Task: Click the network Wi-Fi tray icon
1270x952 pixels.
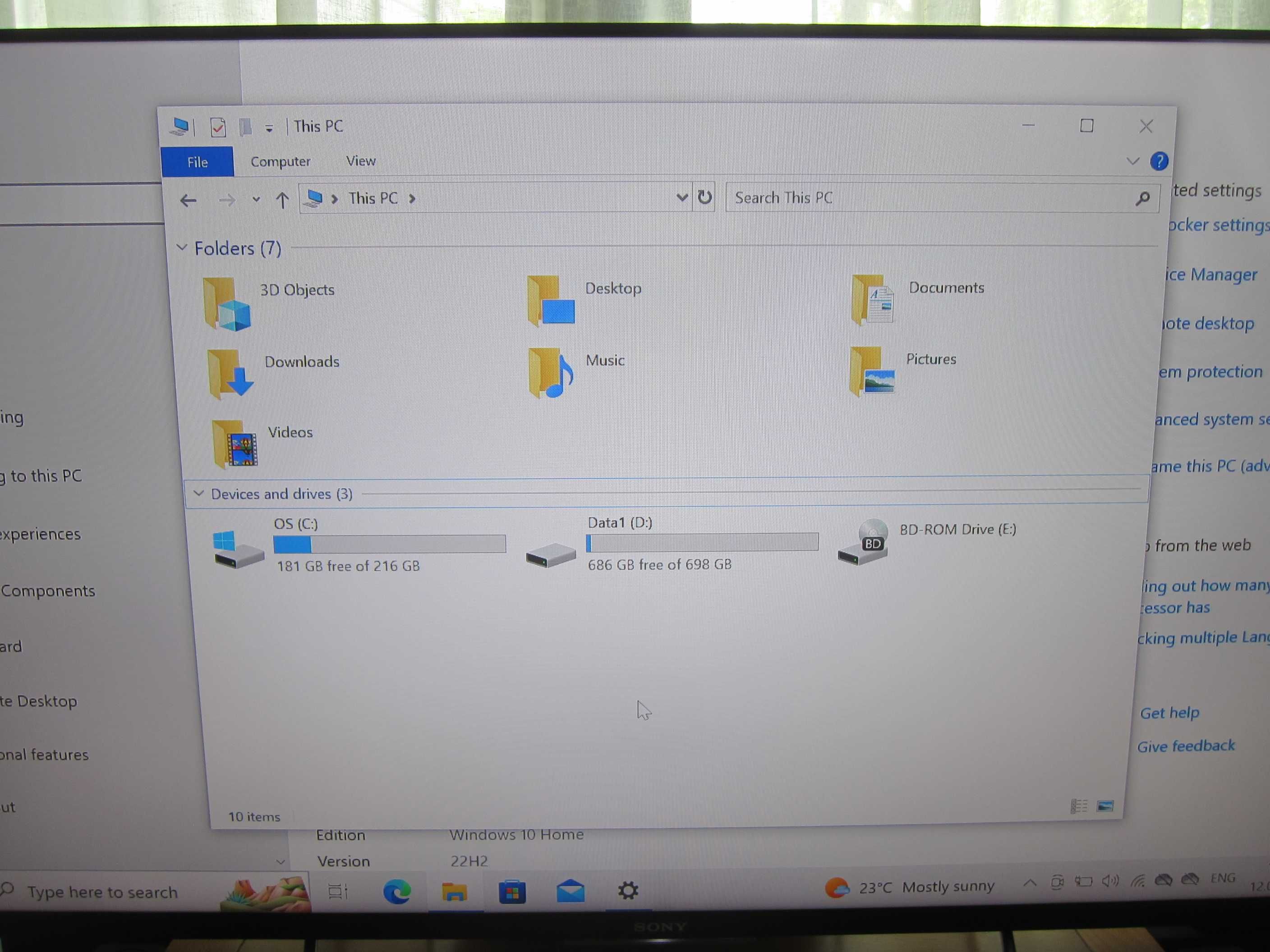Action: tap(1137, 881)
